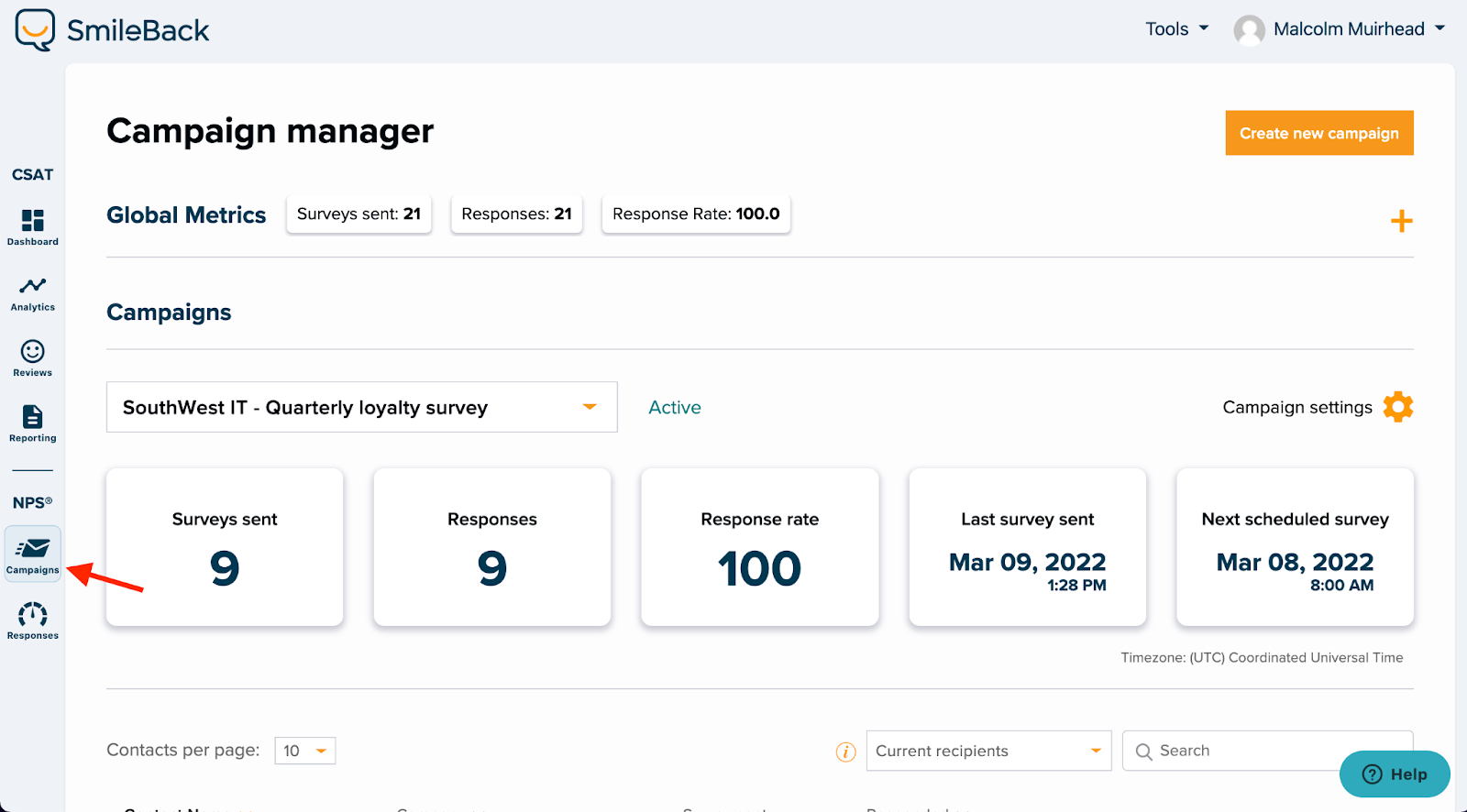Click the Surveys sent 9 card
The height and width of the screenshot is (812, 1467).
(x=225, y=547)
